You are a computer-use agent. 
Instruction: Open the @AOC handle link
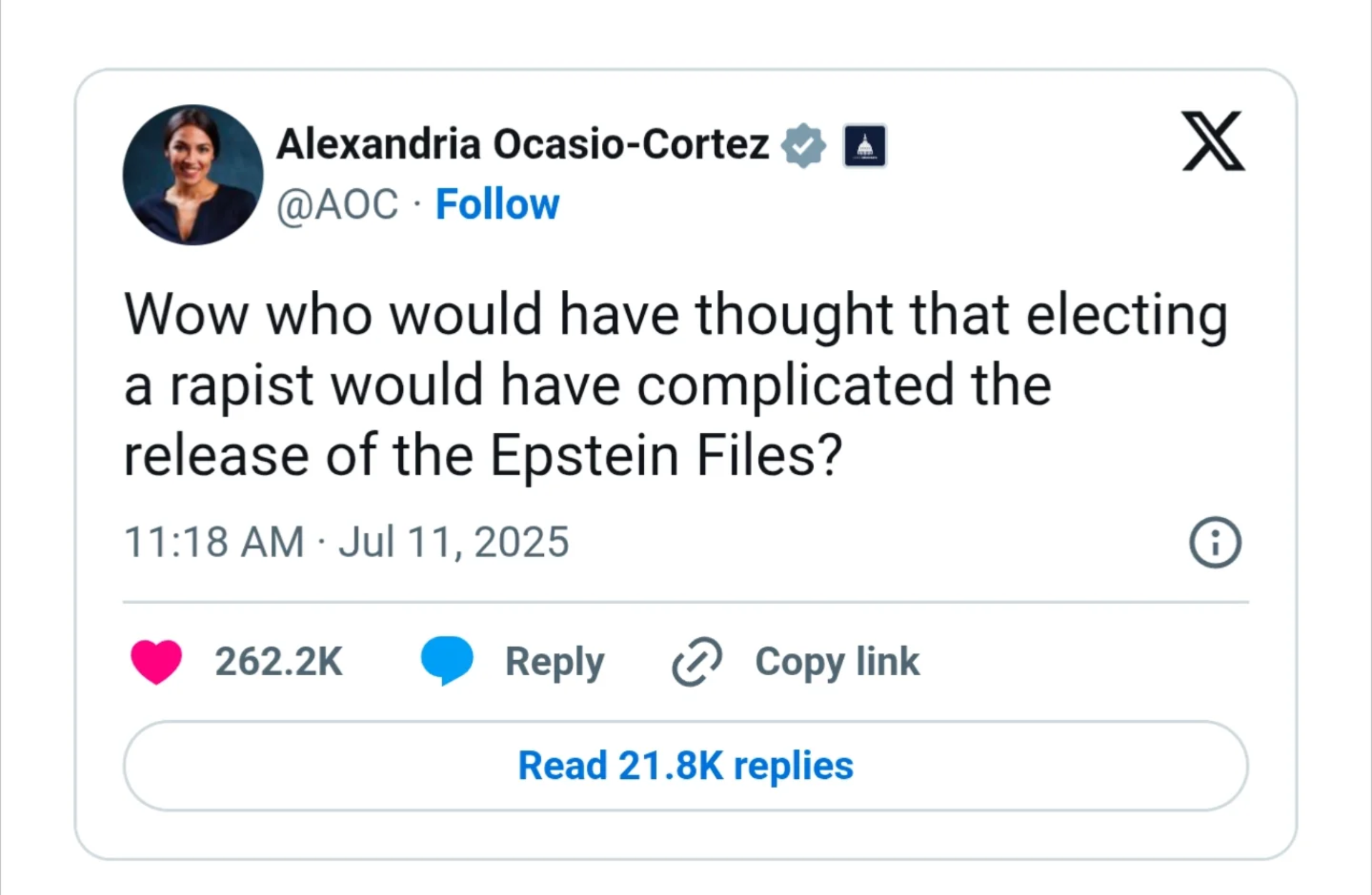click(338, 205)
